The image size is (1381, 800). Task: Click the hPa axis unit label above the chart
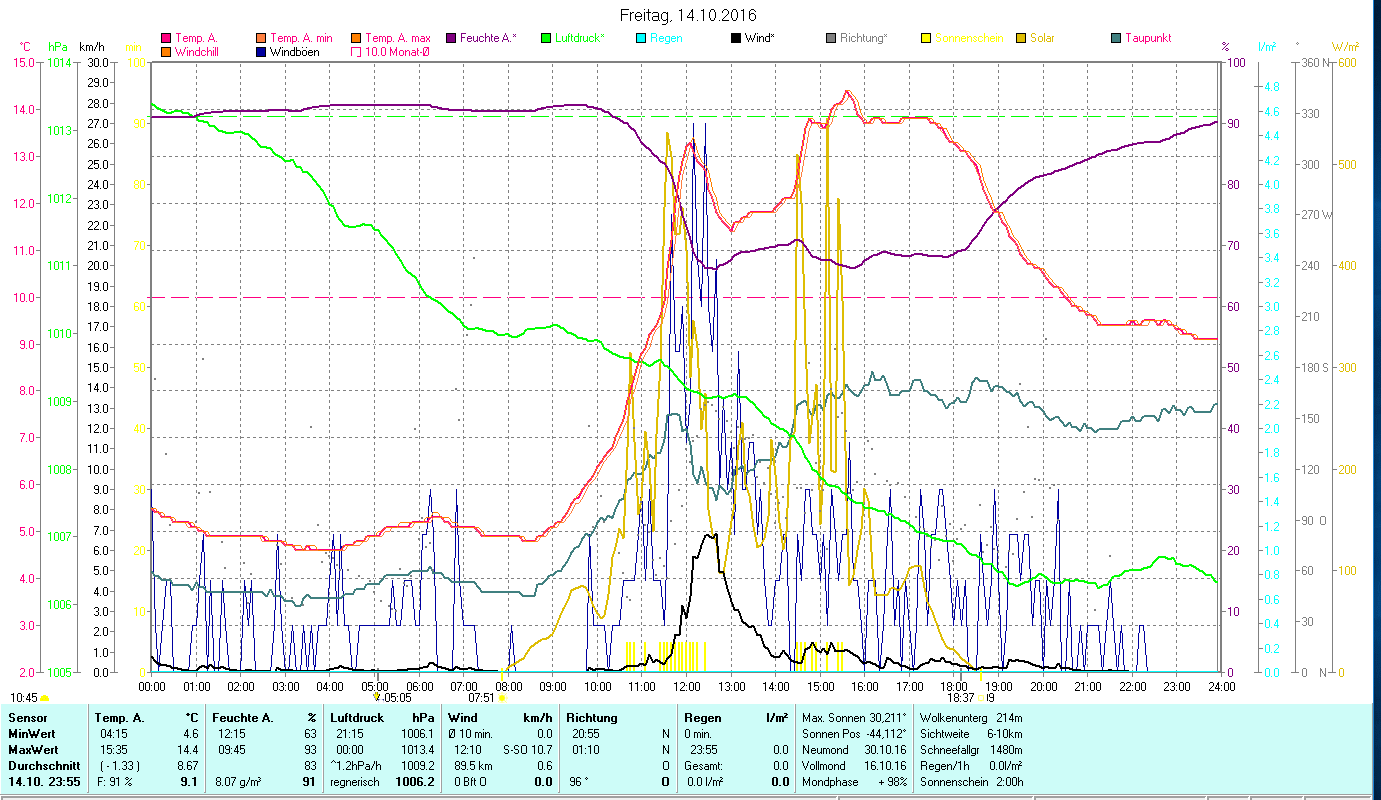58,46
